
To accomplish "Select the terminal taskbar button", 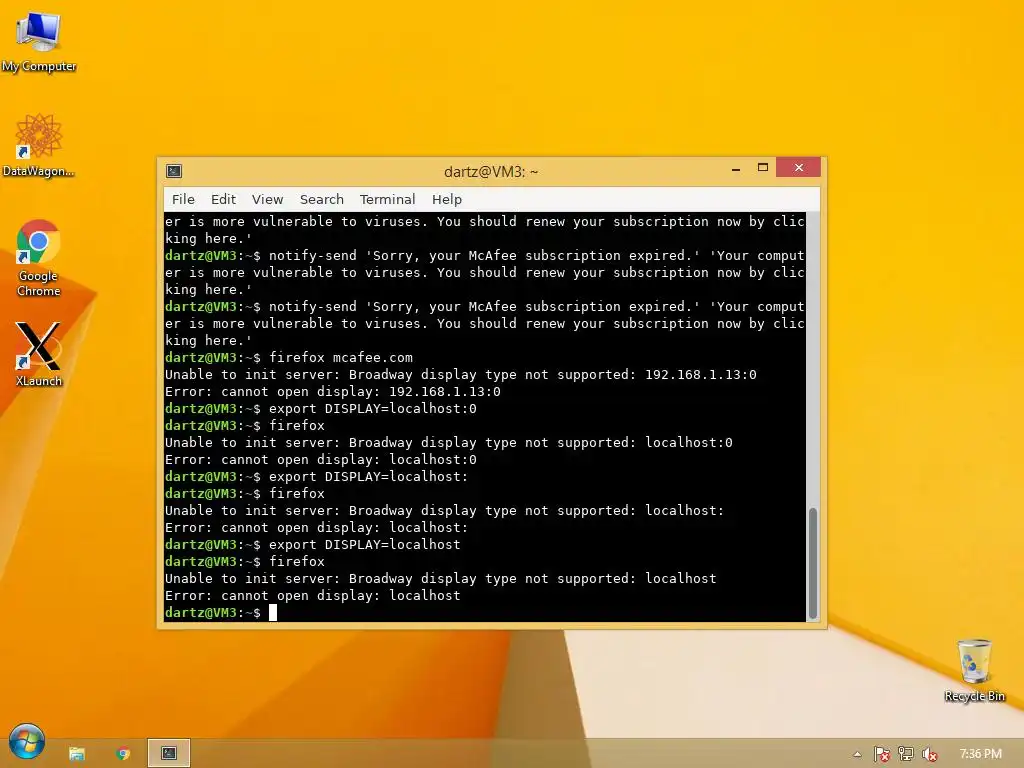I will tap(169, 753).
